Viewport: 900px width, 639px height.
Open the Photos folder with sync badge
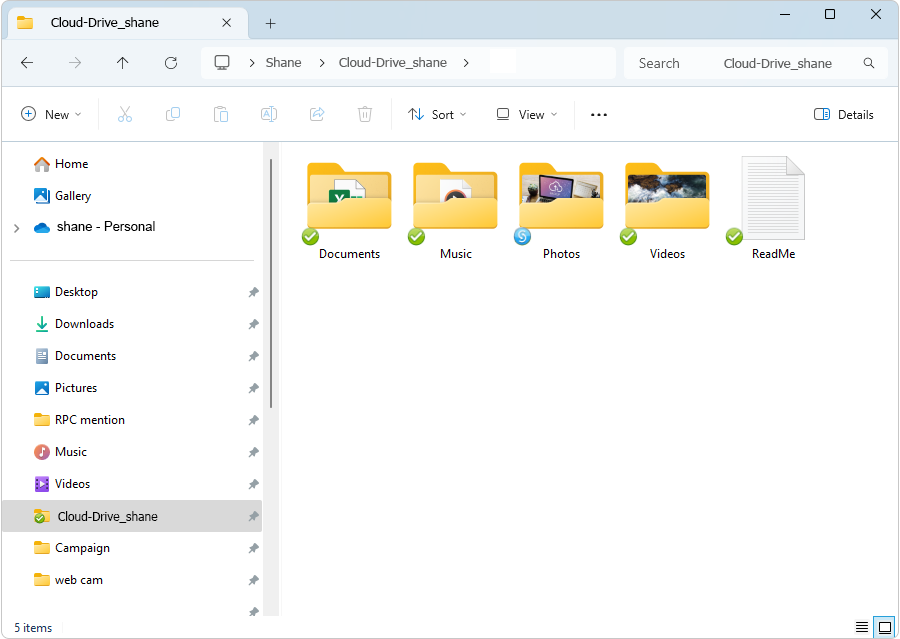[x=561, y=211]
